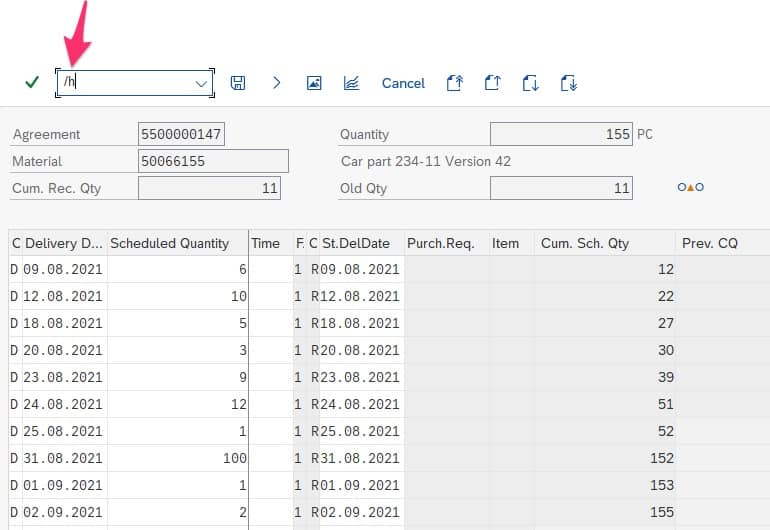770x530 pixels.
Task: Select the Agreement number field
Action: point(182,134)
